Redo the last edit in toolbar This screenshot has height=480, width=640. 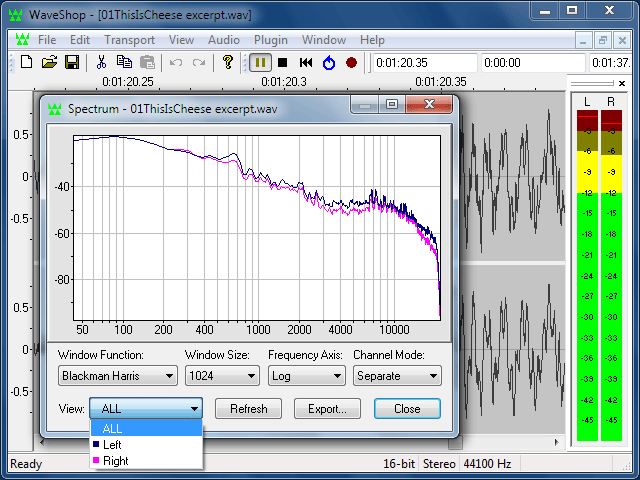click(199, 62)
